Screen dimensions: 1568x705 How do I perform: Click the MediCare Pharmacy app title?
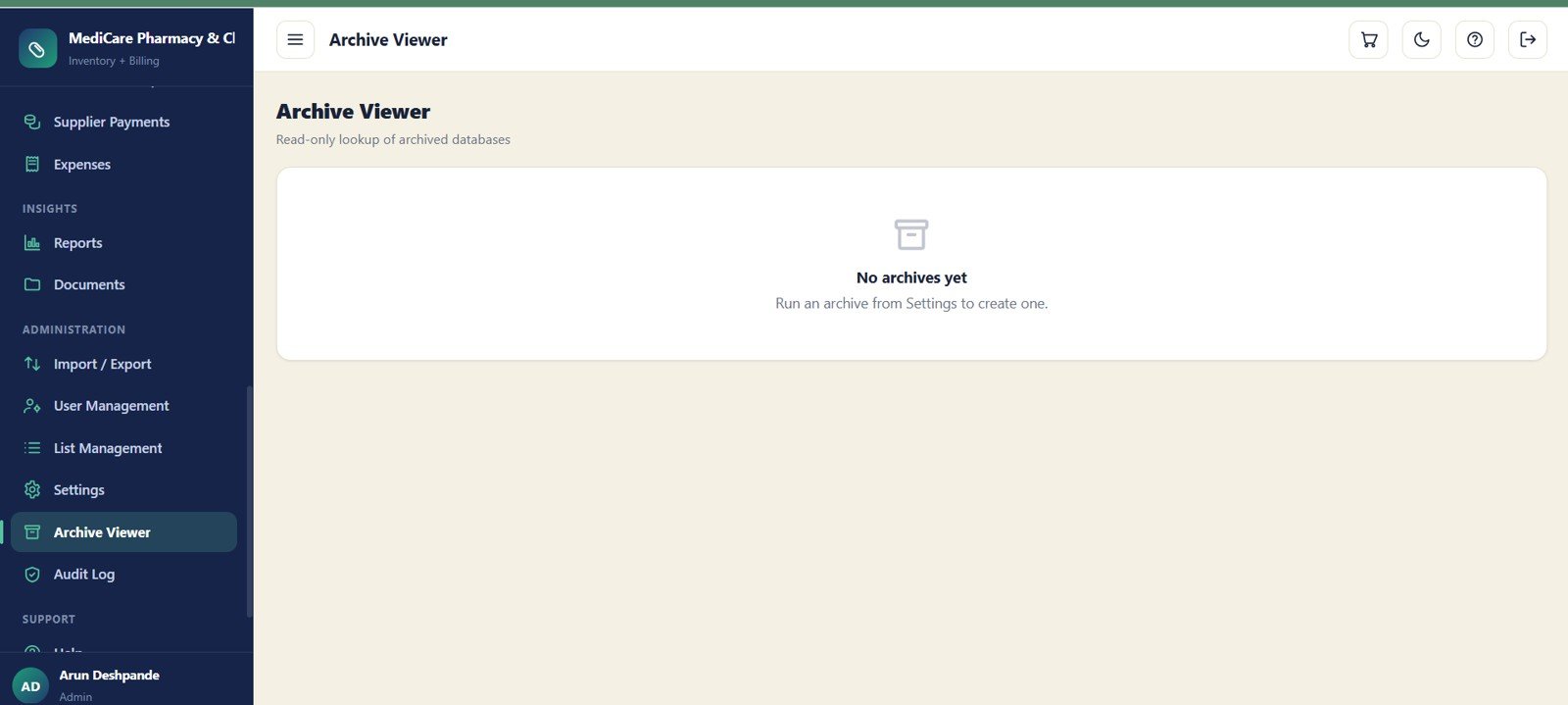pyautogui.click(x=152, y=38)
